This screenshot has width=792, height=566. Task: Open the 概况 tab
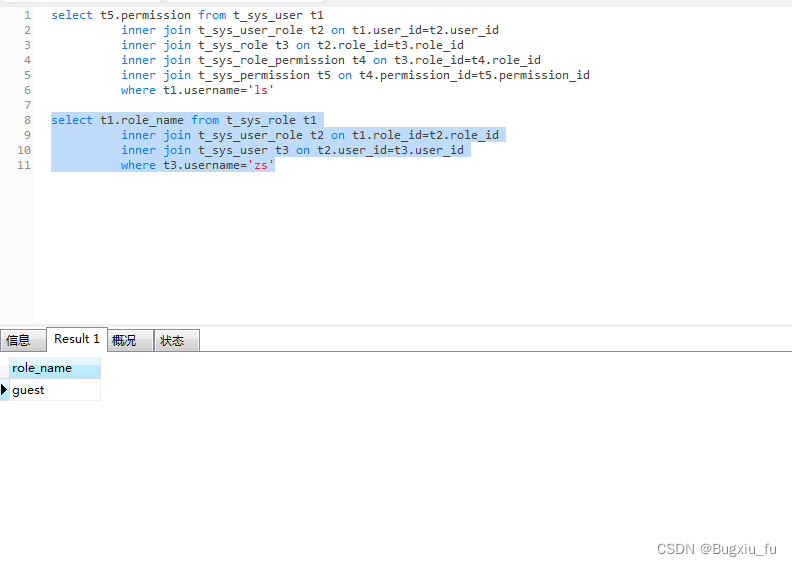[x=130, y=340]
